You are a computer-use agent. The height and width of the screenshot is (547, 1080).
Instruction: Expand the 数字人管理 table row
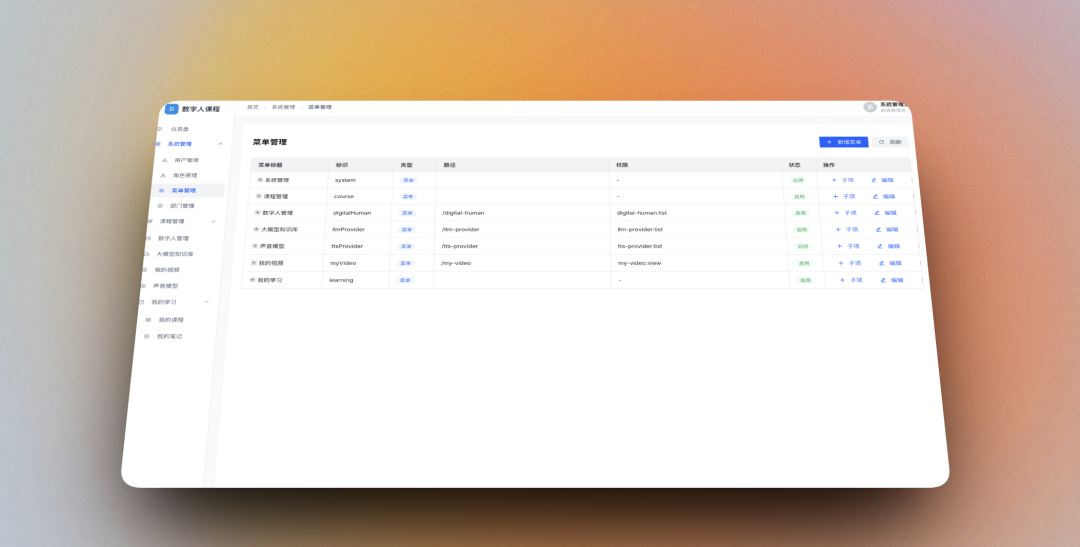tap(258, 213)
